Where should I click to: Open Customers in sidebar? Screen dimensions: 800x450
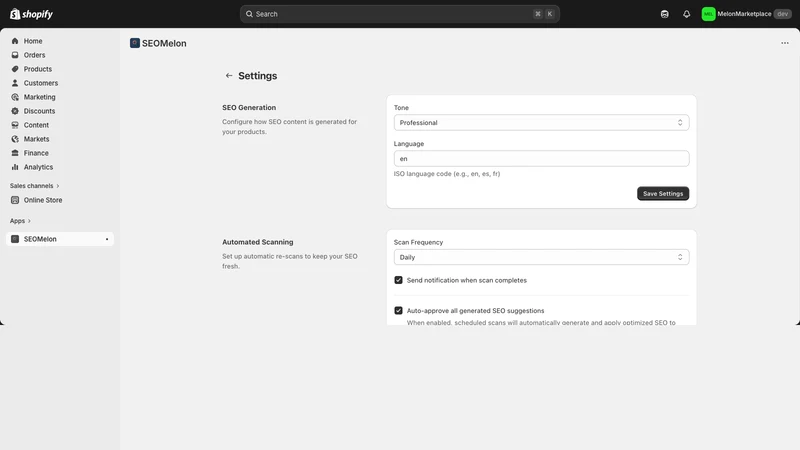(41, 83)
